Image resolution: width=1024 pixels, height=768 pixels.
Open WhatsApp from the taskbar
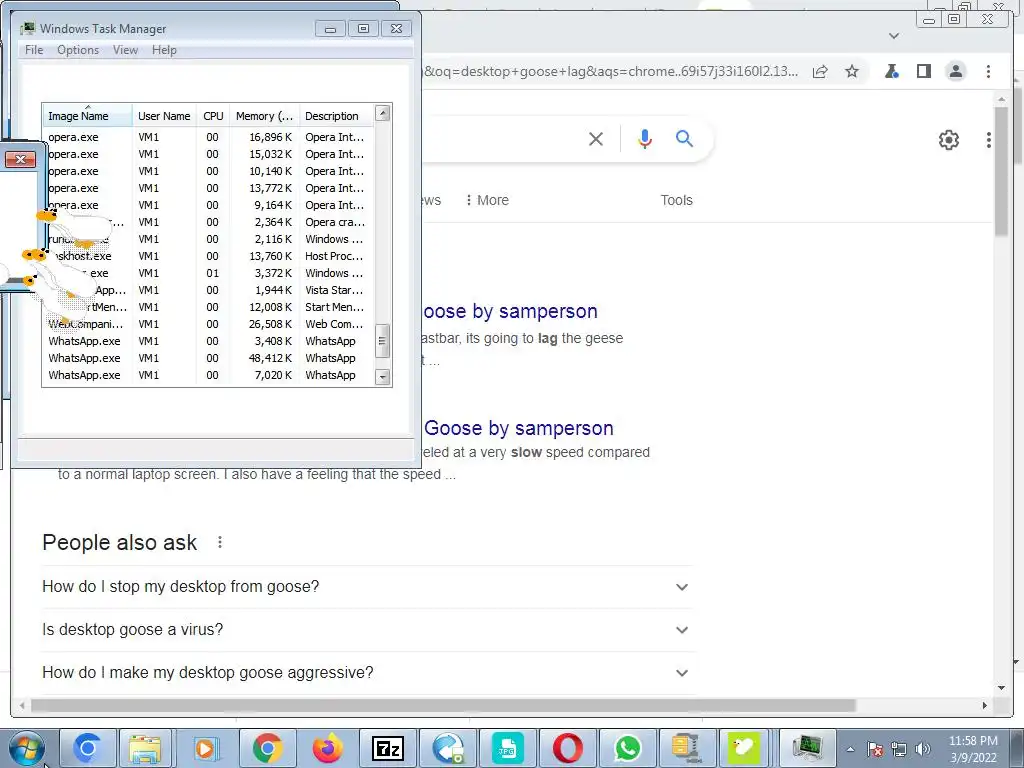(x=628, y=748)
